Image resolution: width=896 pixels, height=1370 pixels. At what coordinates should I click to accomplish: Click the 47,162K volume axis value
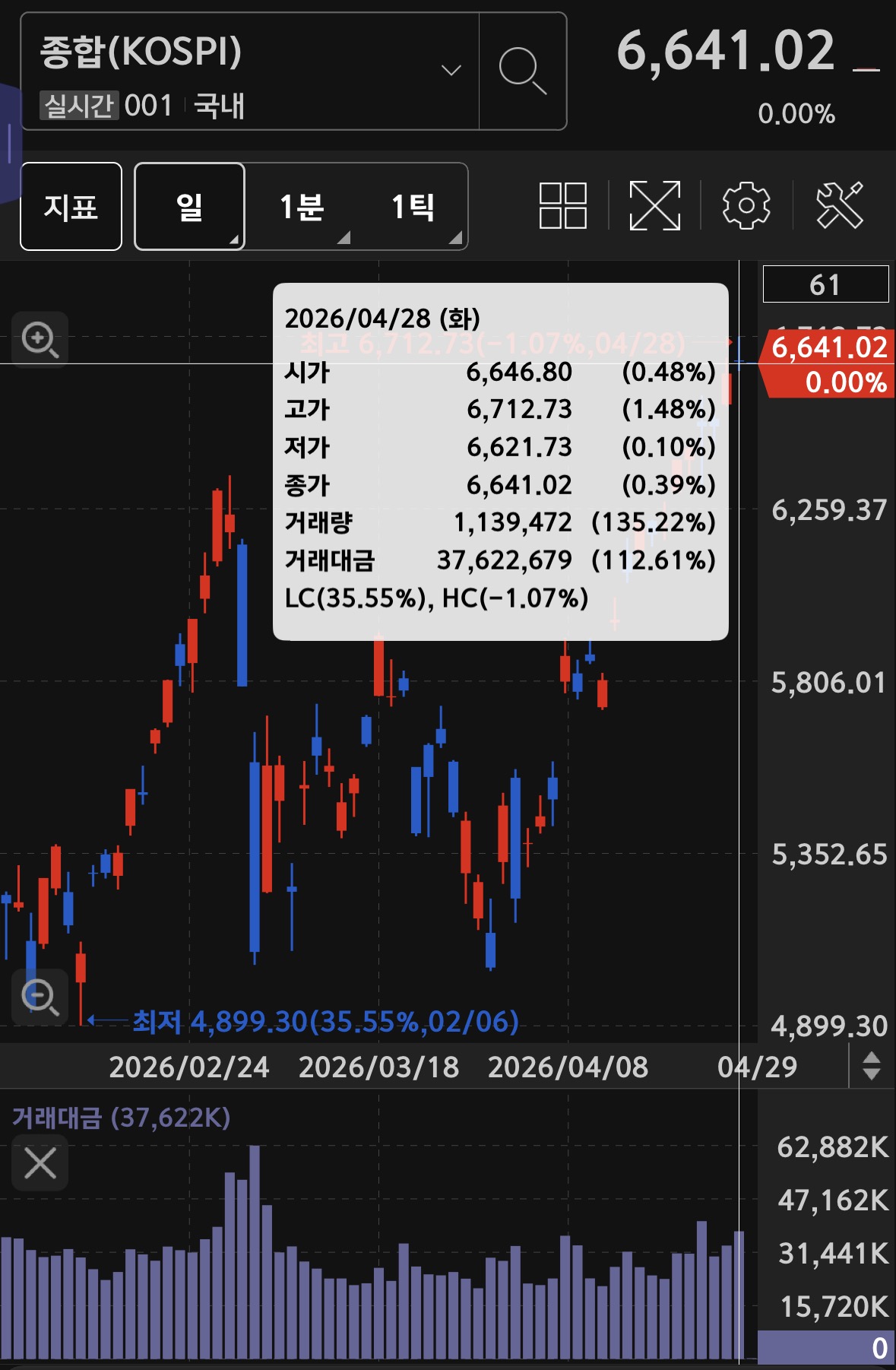pyautogui.click(x=833, y=1200)
